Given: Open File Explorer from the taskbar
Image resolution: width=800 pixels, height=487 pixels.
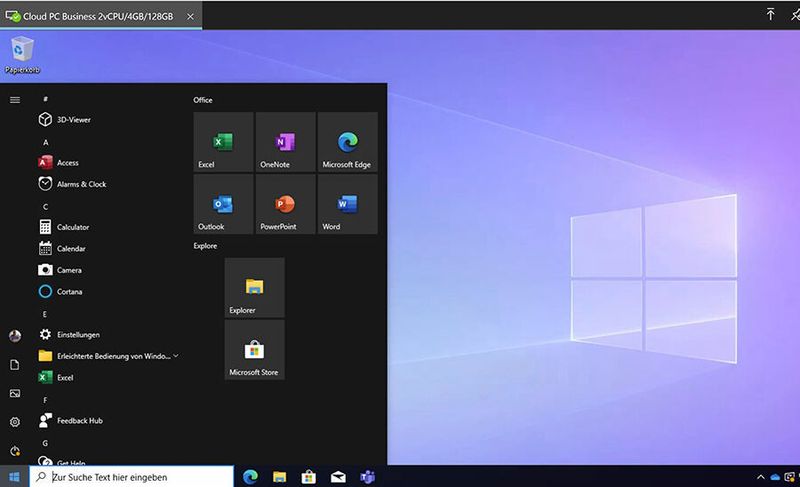Looking at the screenshot, I should coord(280,477).
